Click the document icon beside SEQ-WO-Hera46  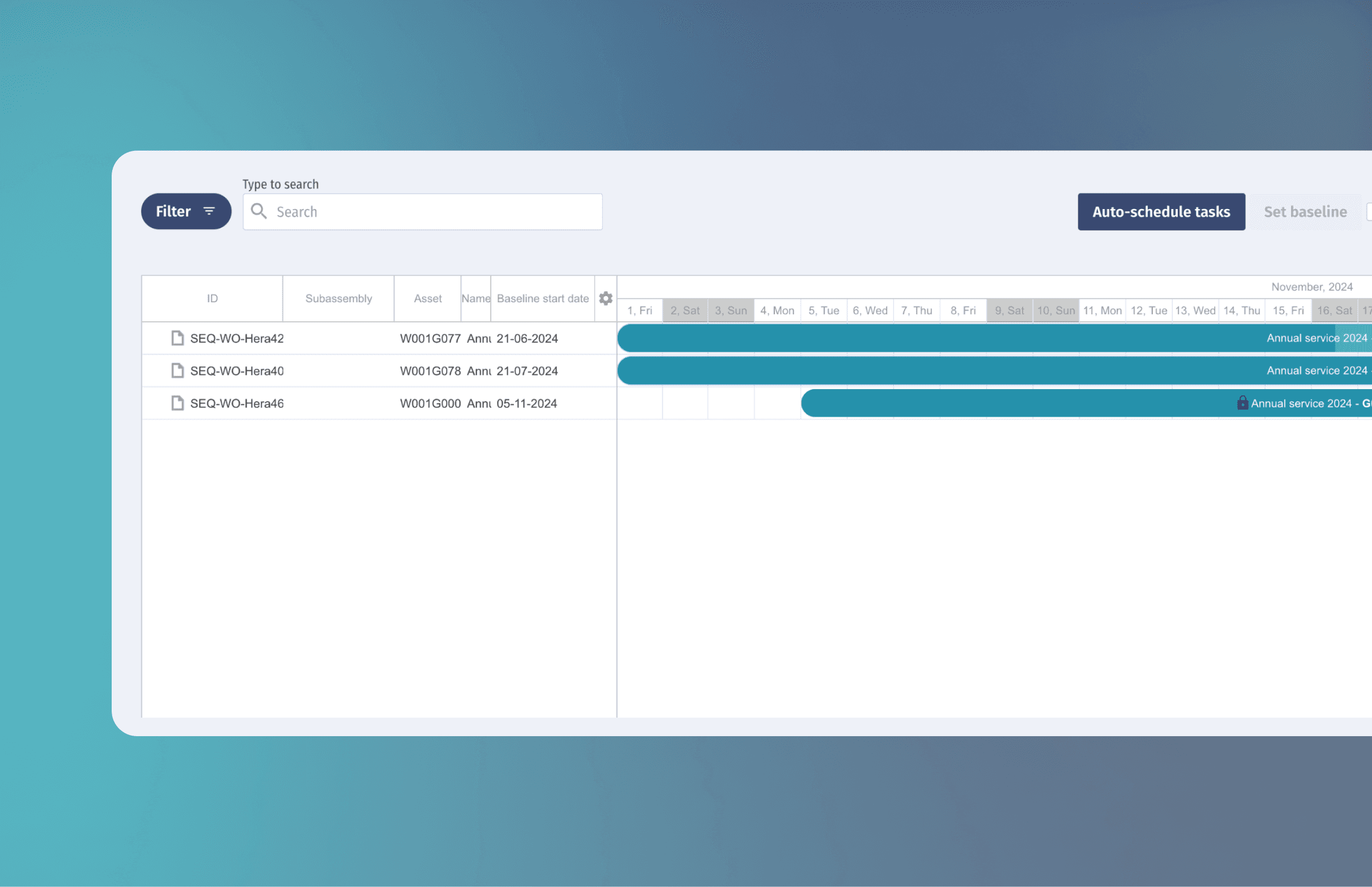(x=177, y=403)
